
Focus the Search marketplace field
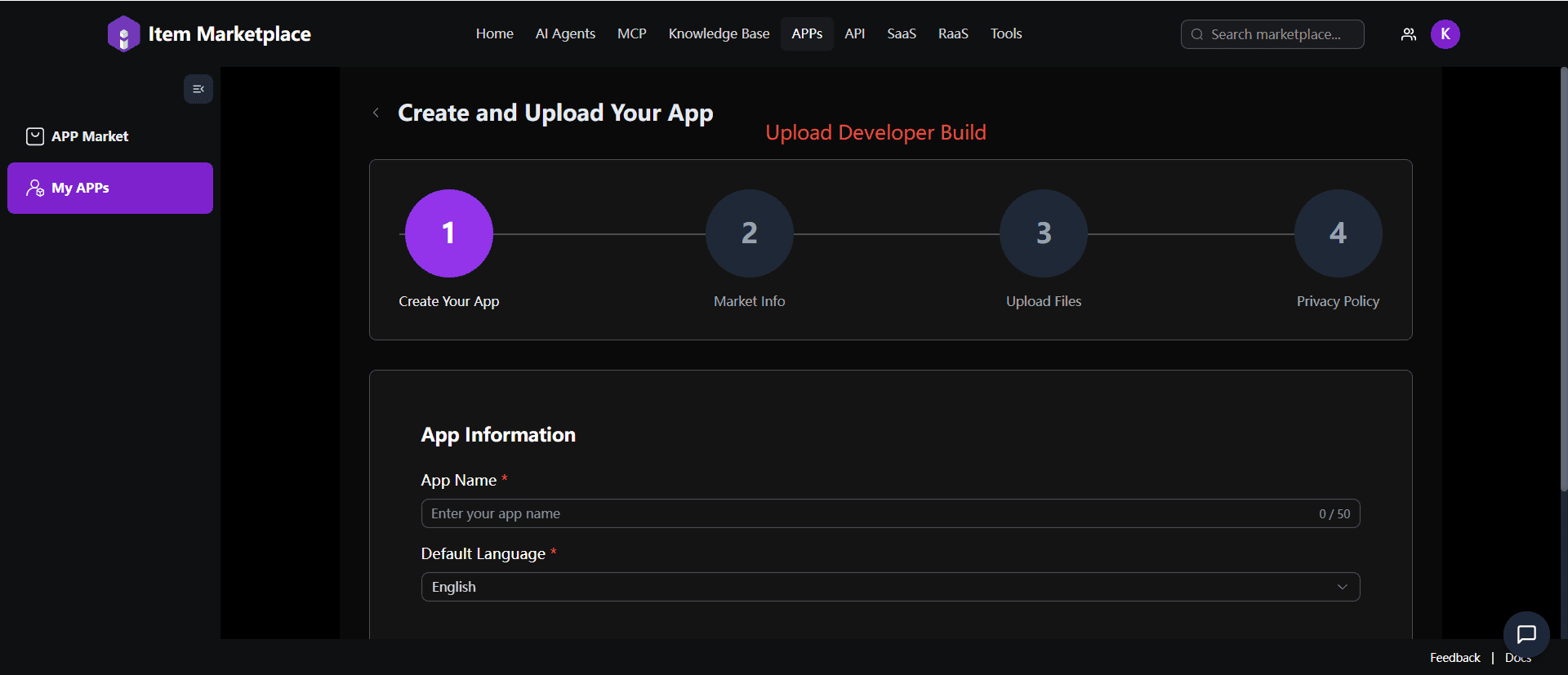(1272, 34)
